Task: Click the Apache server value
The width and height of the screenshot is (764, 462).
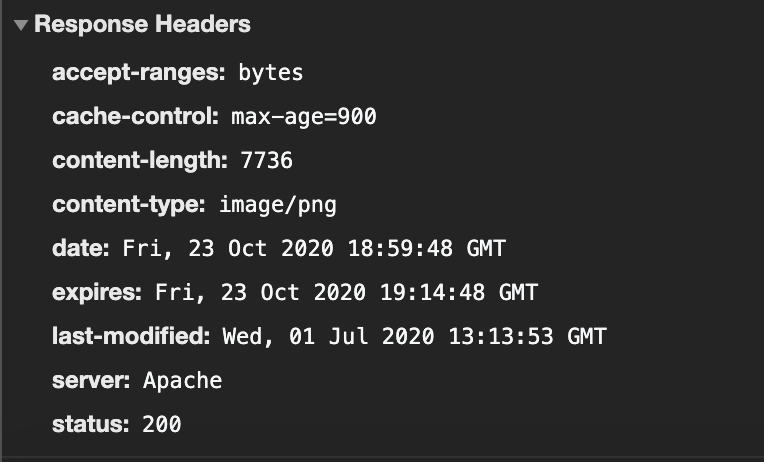Action: pyautogui.click(x=182, y=381)
